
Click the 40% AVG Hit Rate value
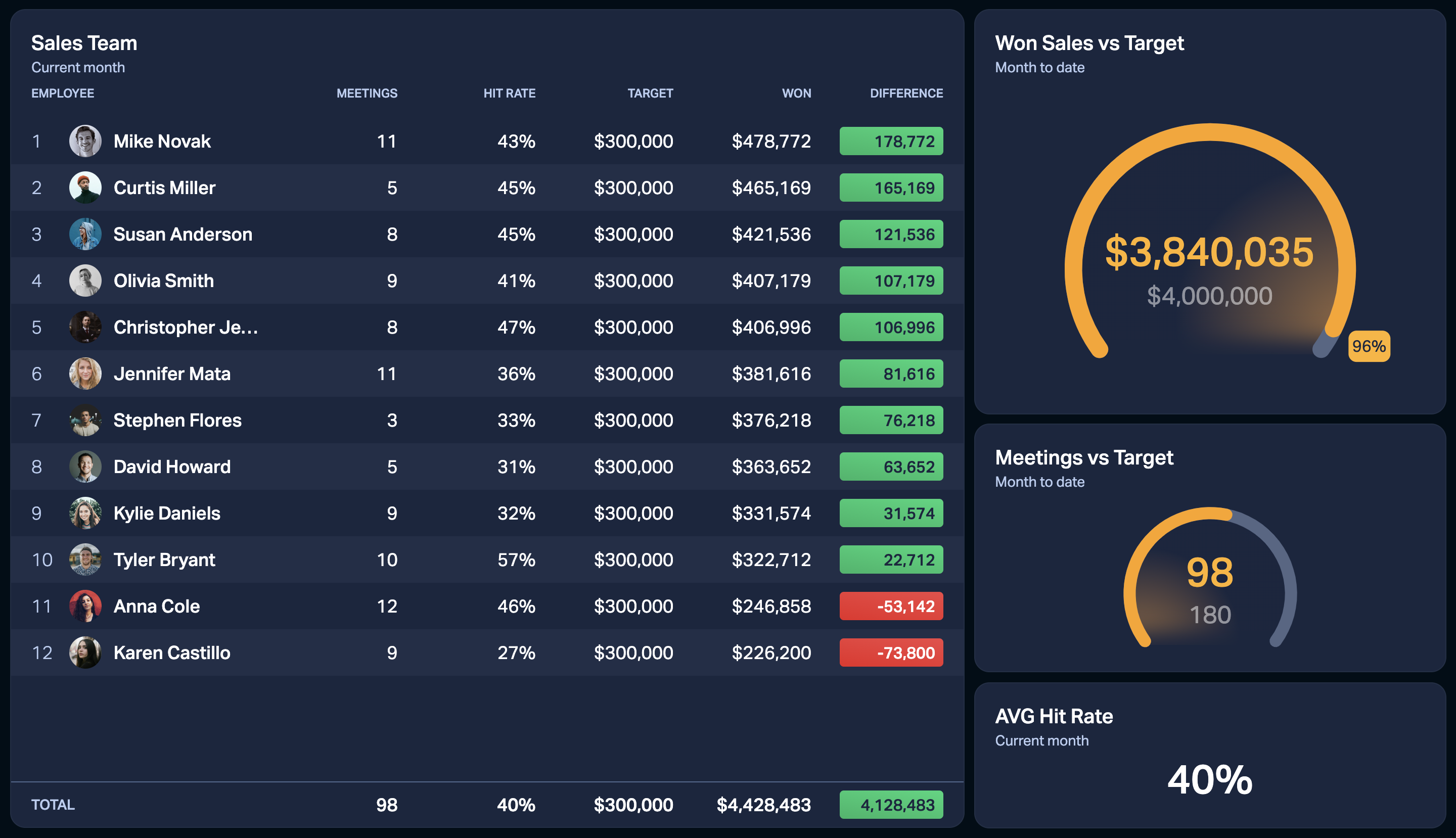(1210, 780)
